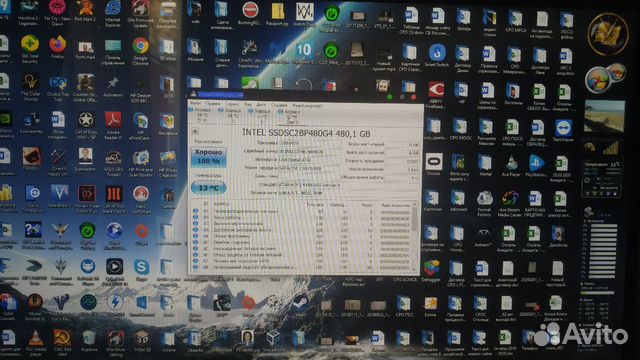Click the 13 °C temperature indicator
The height and width of the screenshot is (360, 640).
tap(208, 188)
